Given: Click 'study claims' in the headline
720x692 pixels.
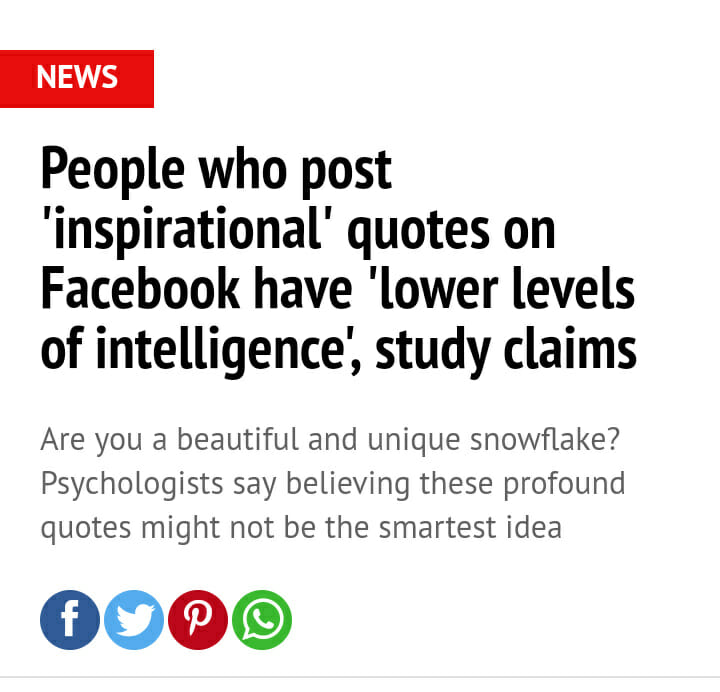Looking at the screenshot, I should (x=506, y=349).
